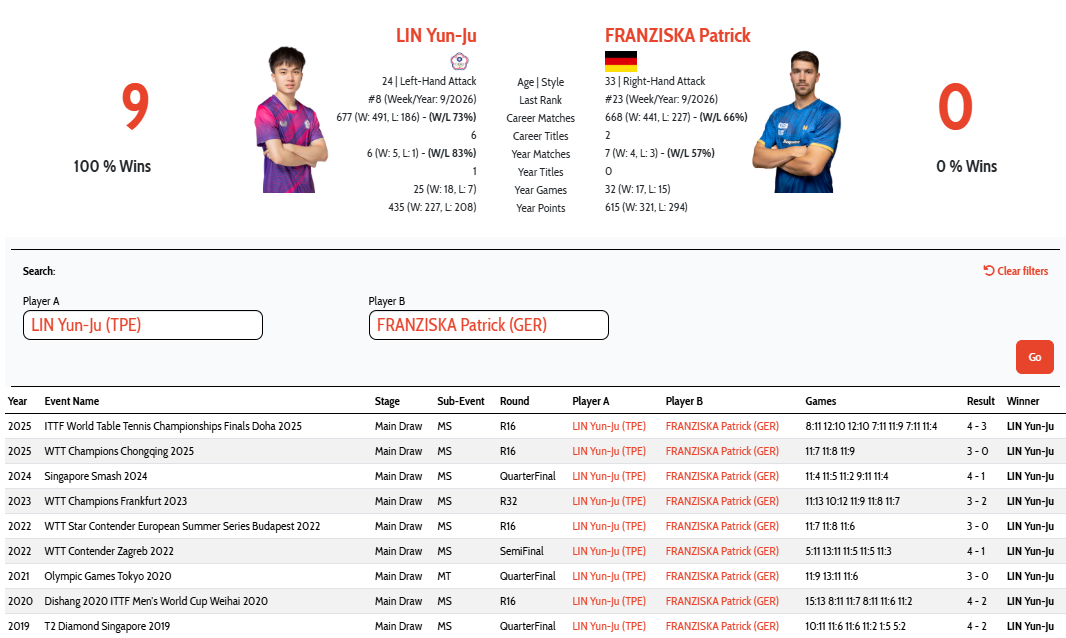Click the Round column header
1066x638 pixels.
tap(514, 401)
